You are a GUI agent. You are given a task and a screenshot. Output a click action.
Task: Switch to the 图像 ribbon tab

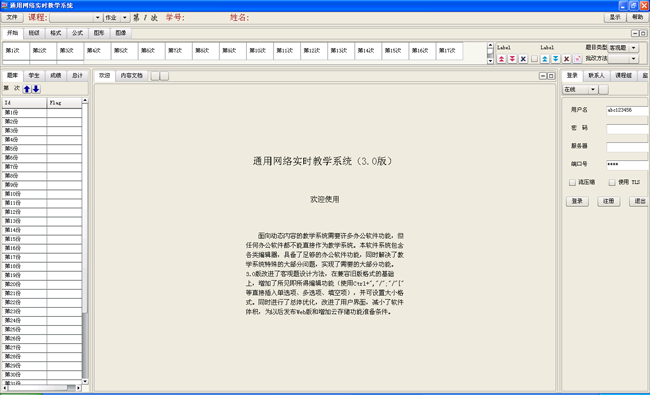click(121, 33)
